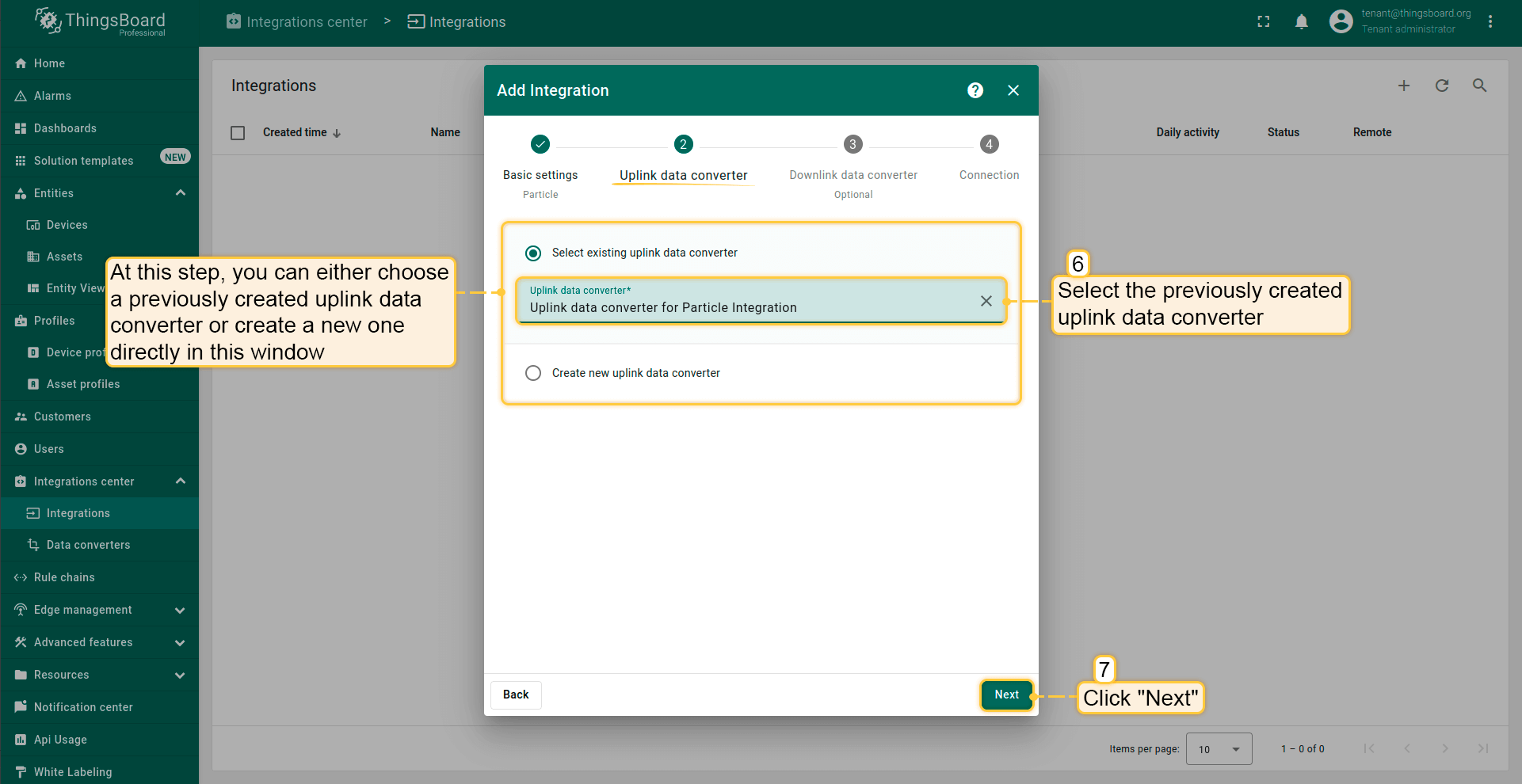1522x784 pixels.
Task: Open notifications bell icon
Action: click(x=1301, y=22)
